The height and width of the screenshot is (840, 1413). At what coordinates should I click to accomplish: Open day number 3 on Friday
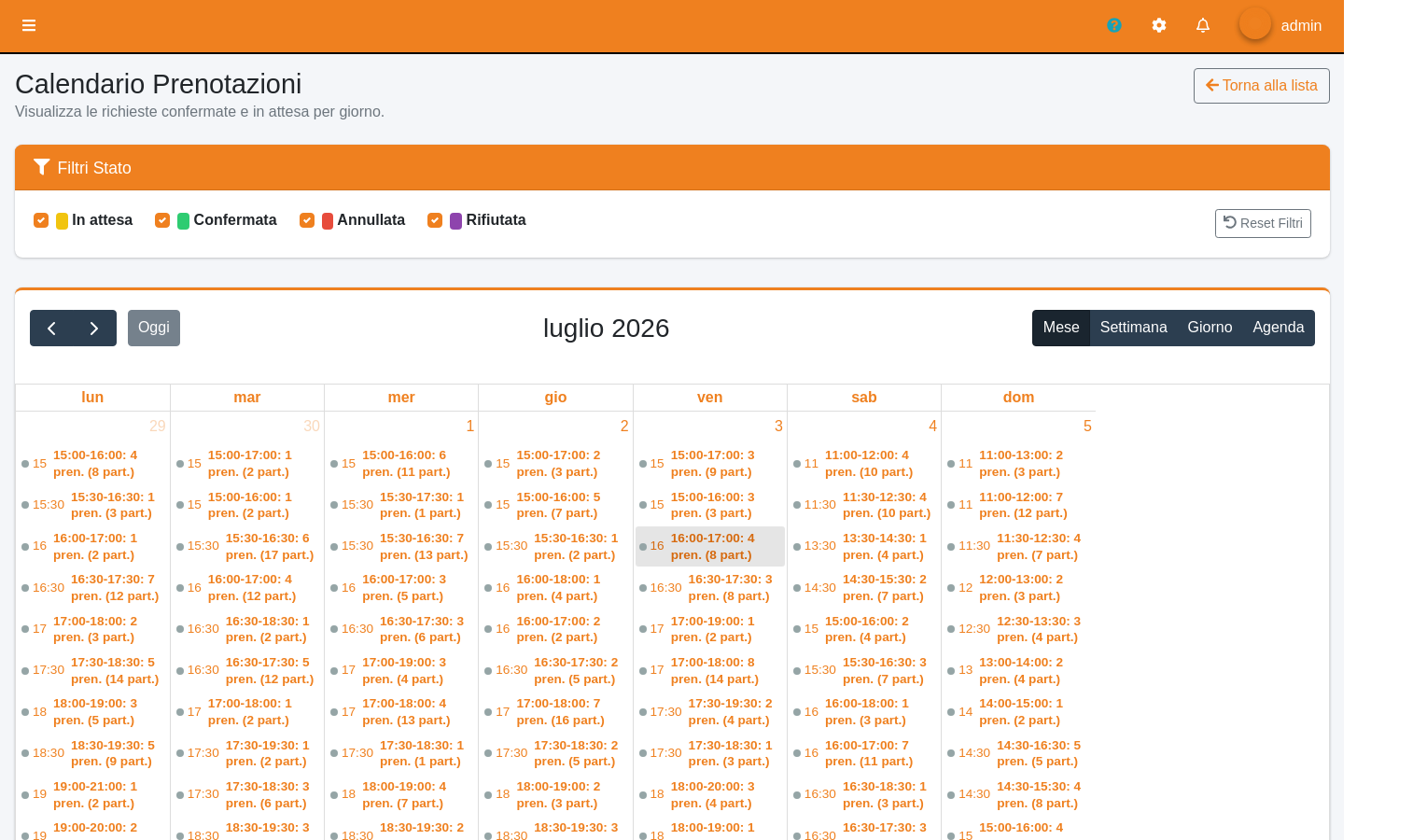tap(778, 427)
